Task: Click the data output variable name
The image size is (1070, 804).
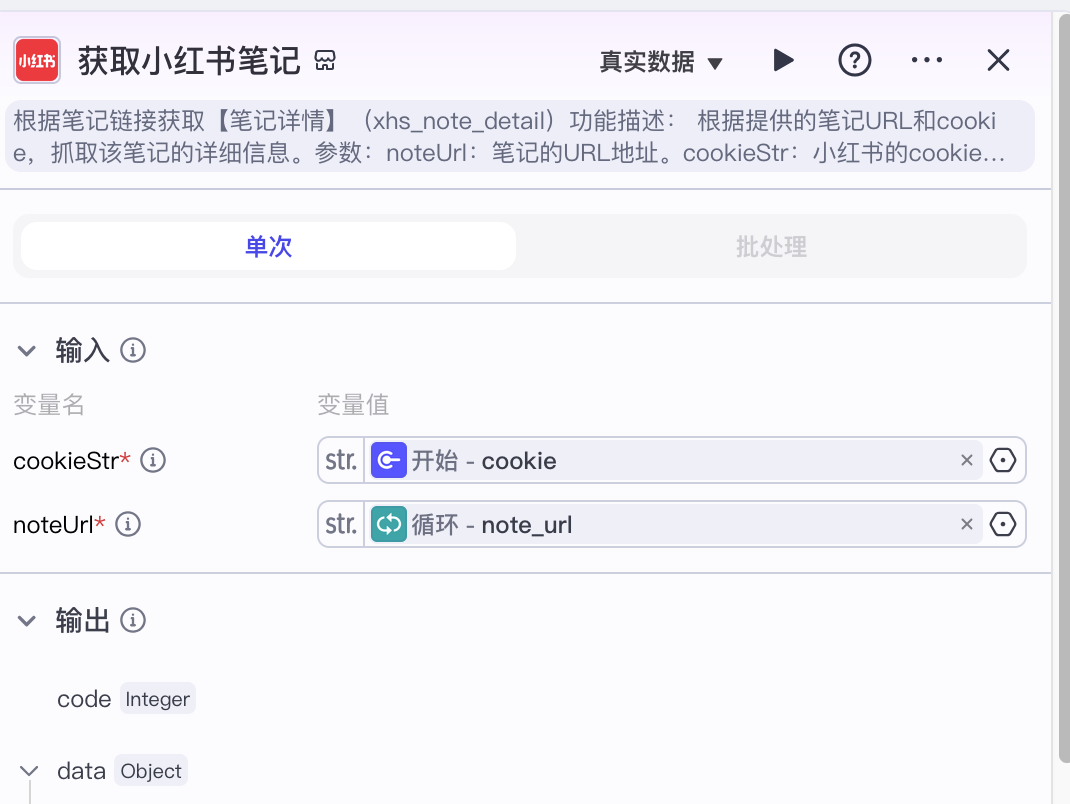Action: (x=81, y=771)
